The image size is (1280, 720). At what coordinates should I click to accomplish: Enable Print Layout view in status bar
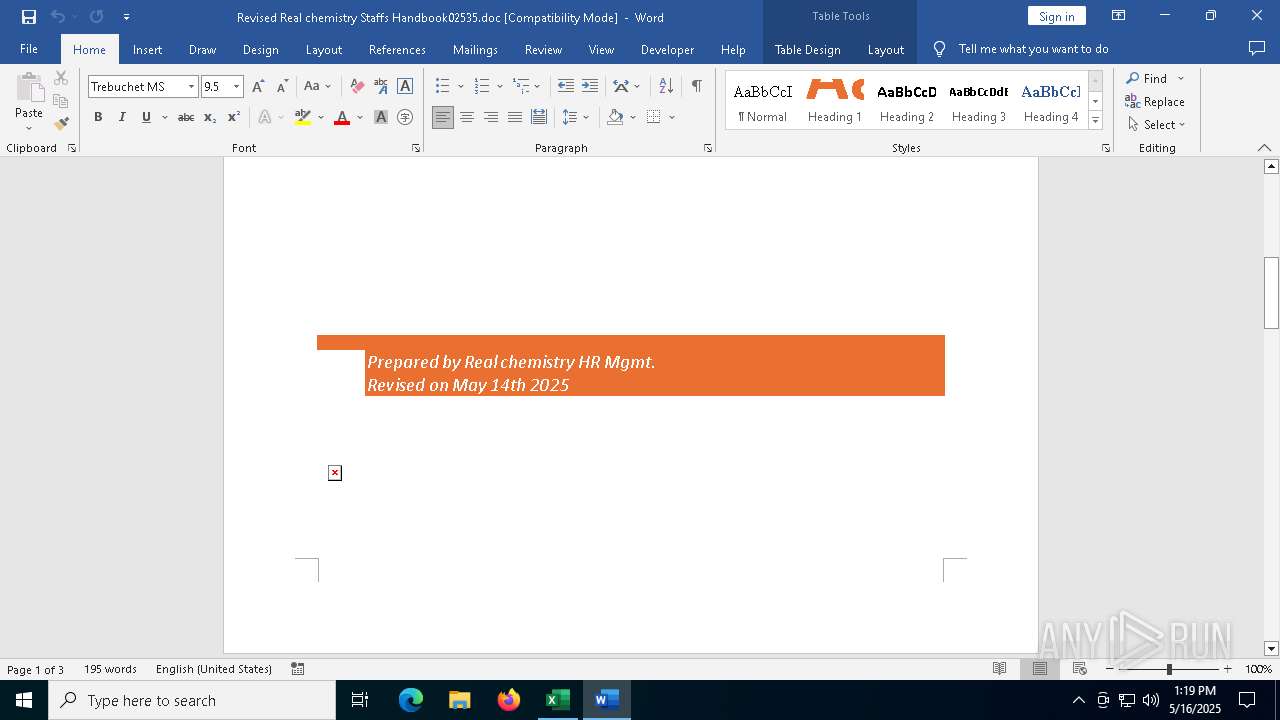point(1040,669)
